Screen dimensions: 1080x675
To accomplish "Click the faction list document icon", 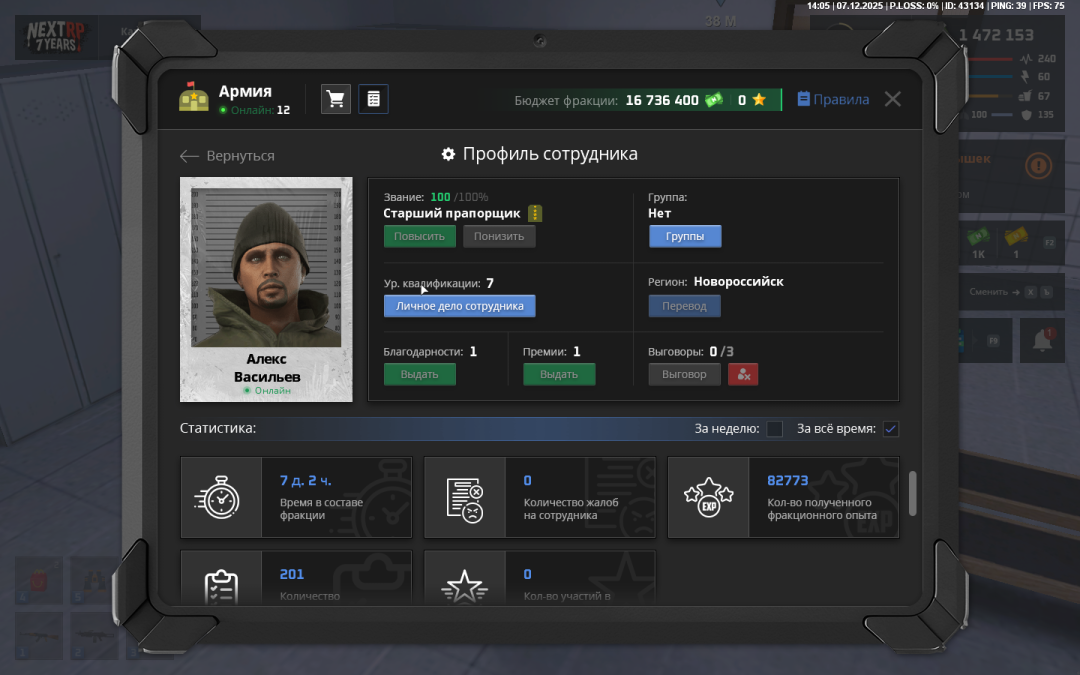I will (373, 99).
